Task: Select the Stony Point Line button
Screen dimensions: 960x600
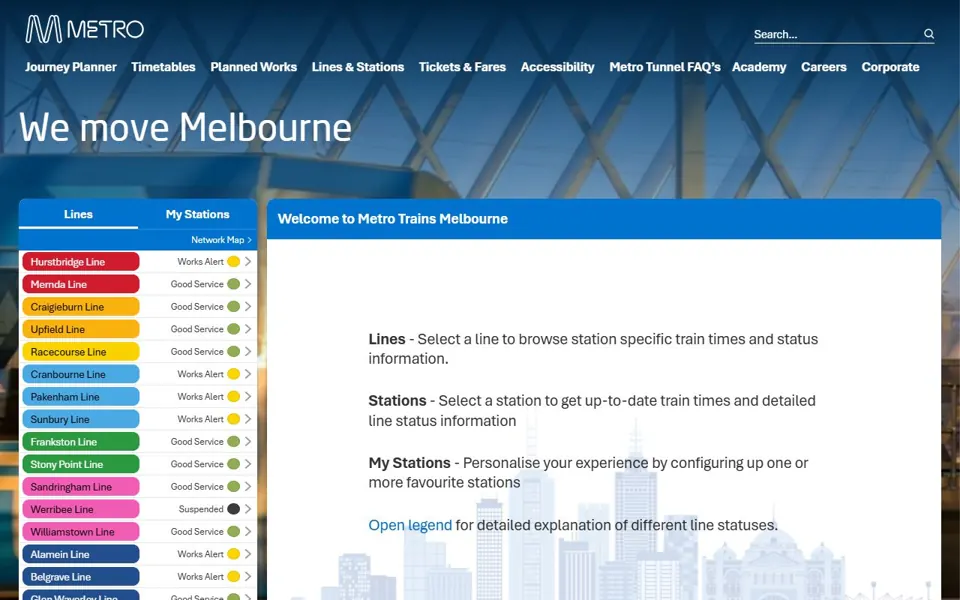Action: pos(81,464)
